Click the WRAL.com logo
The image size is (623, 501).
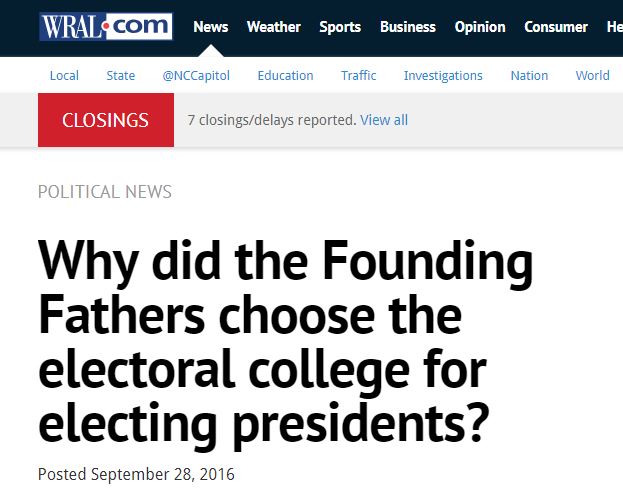(x=106, y=27)
